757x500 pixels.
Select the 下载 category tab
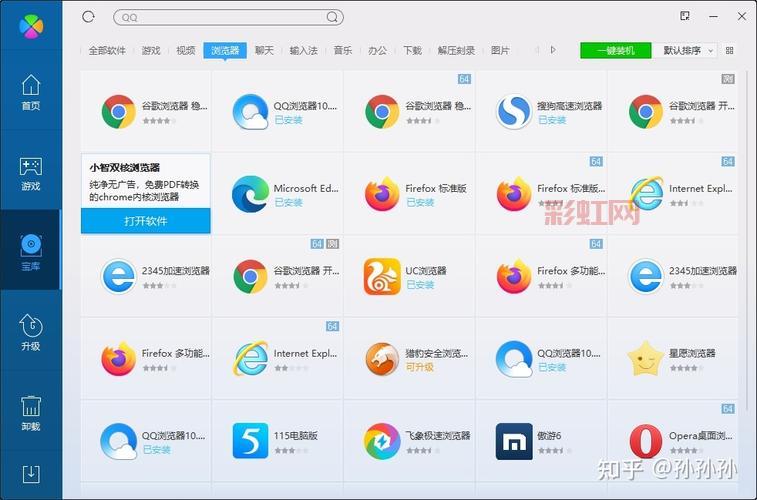tap(412, 50)
